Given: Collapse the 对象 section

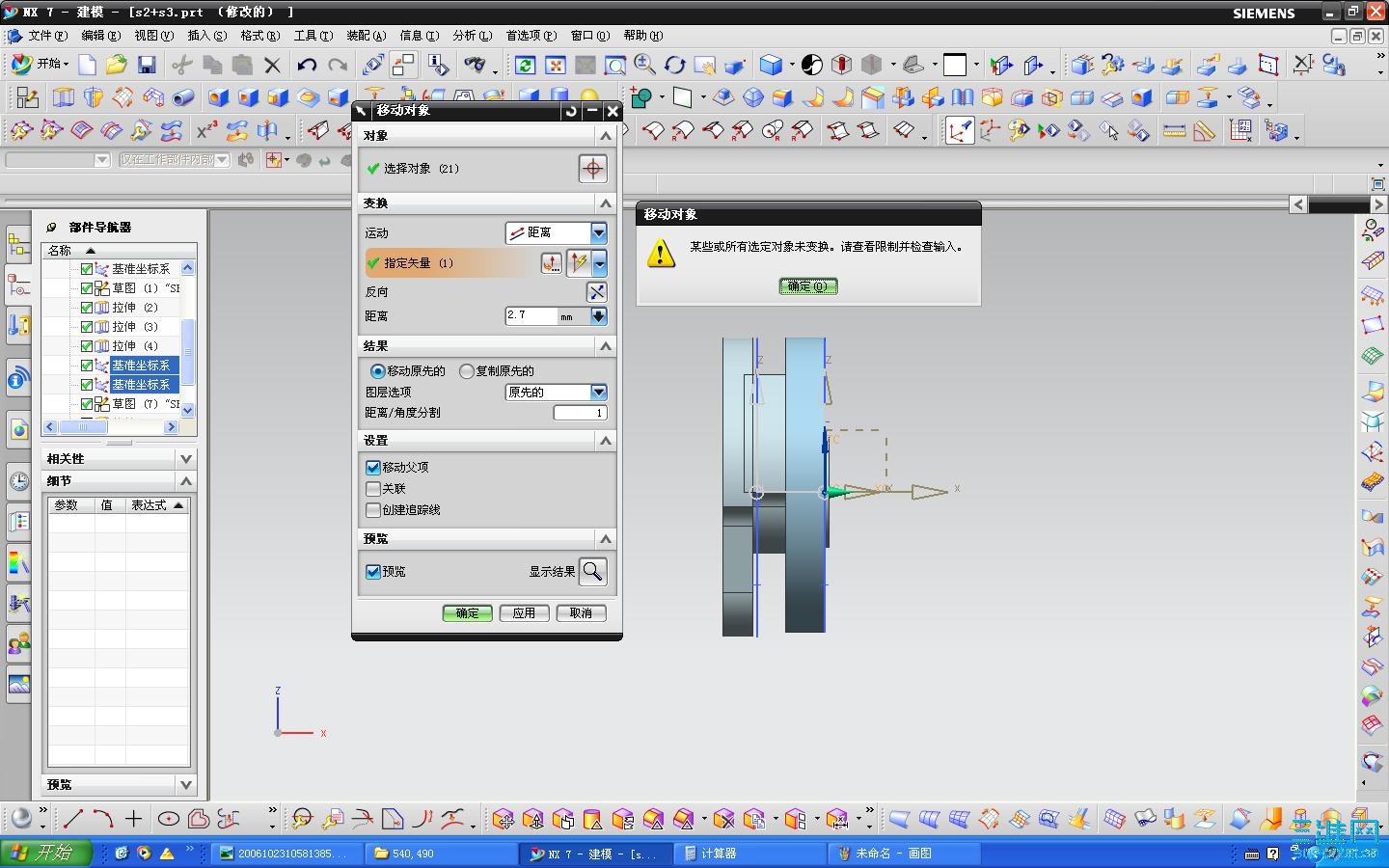Looking at the screenshot, I should coord(606,136).
